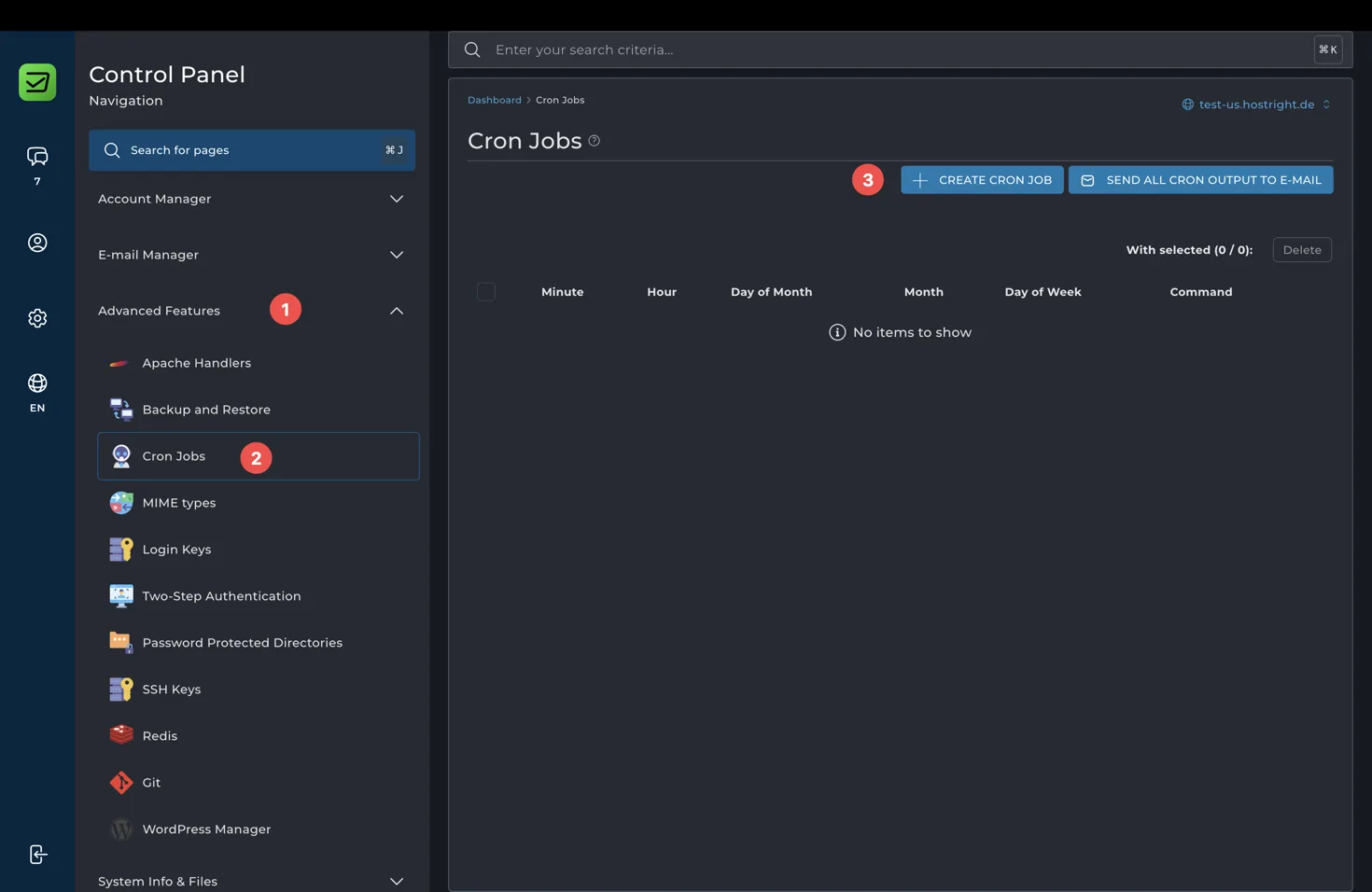
Task: Open WordPress Manager from navigation
Action: [259, 829]
